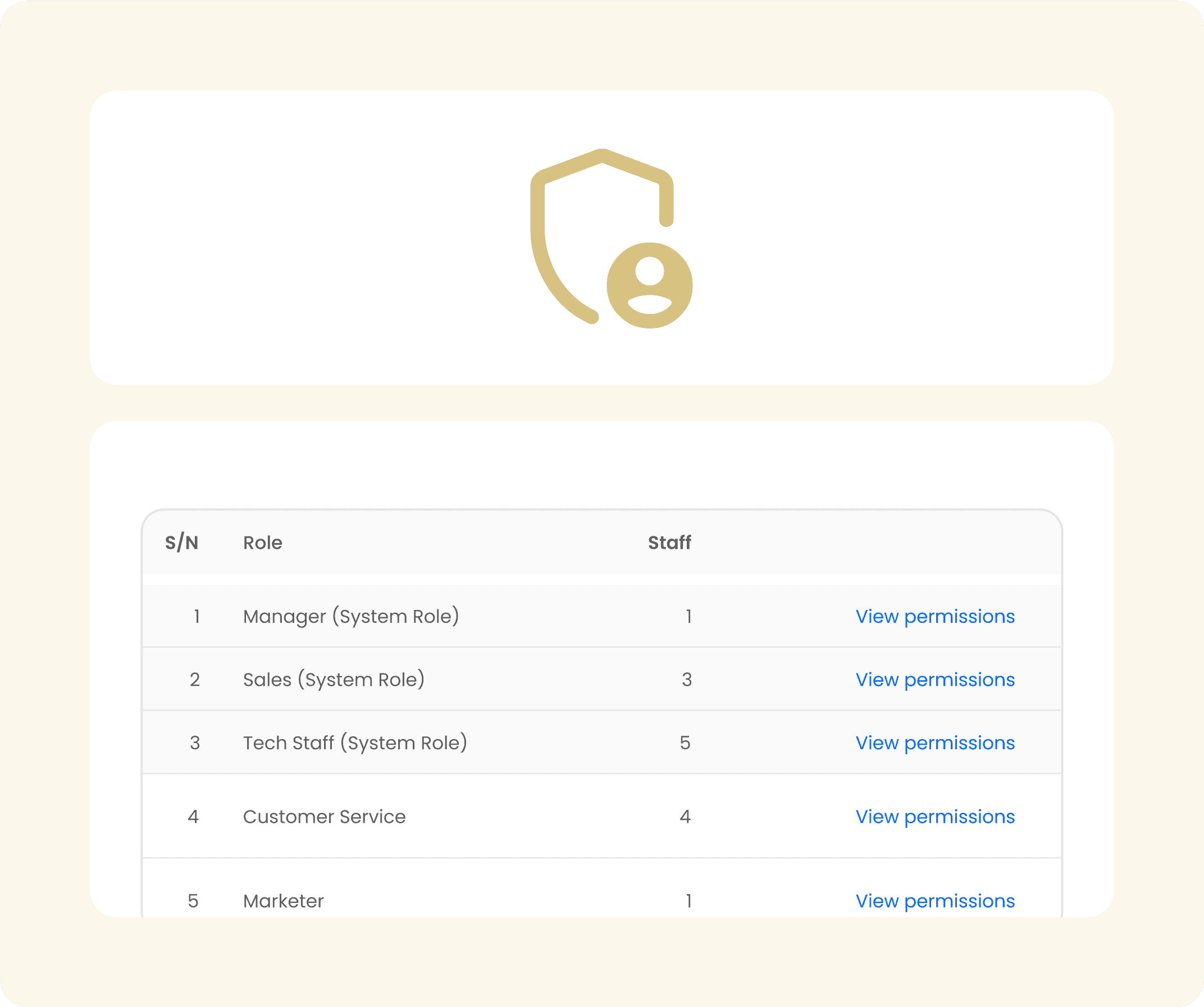This screenshot has width=1204, height=1007.
Task: Click serial number 1 in Manager row
Action: (x=197, y=617)
